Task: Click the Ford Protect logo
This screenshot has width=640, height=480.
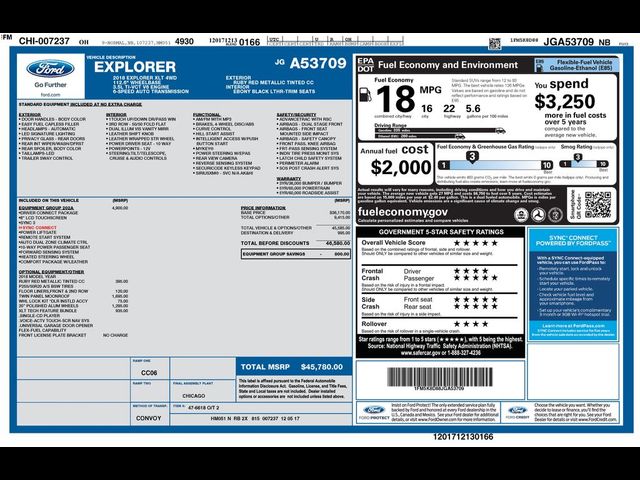Action: click(x=374, y=412)
